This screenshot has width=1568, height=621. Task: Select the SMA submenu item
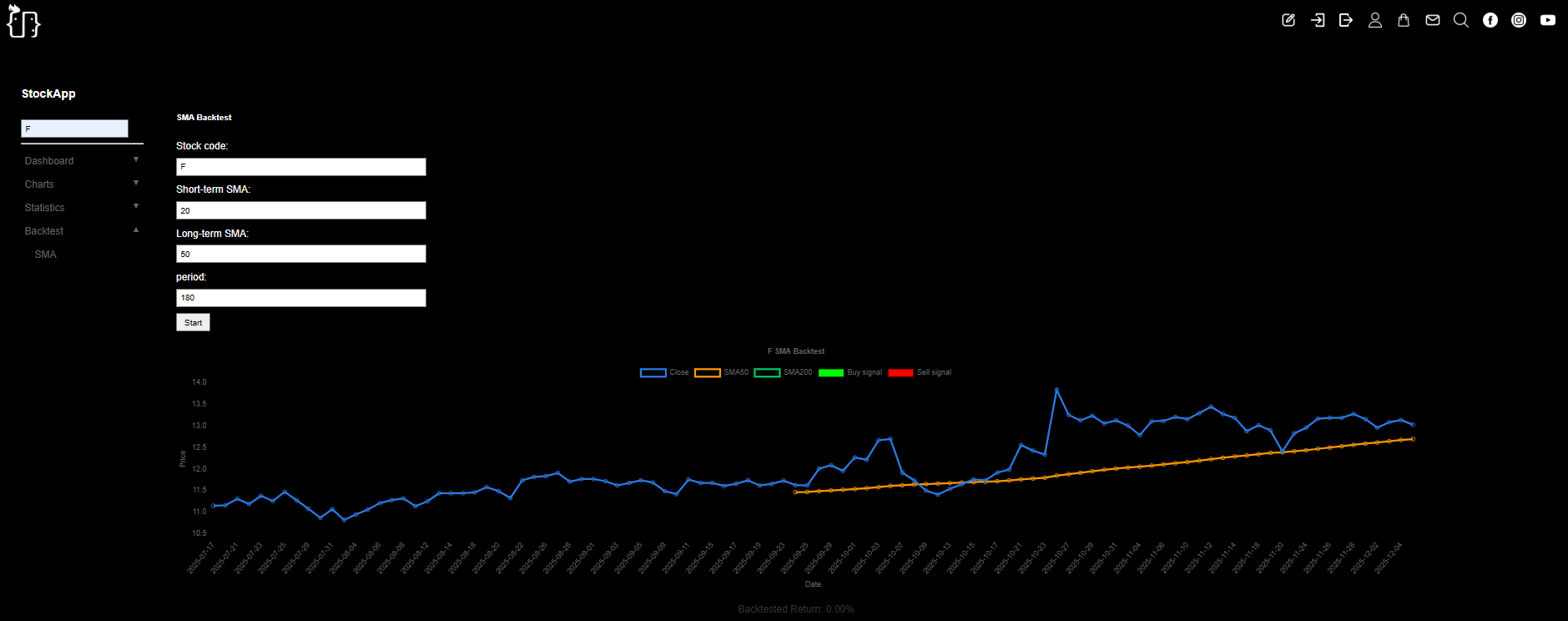pos(46,255)
